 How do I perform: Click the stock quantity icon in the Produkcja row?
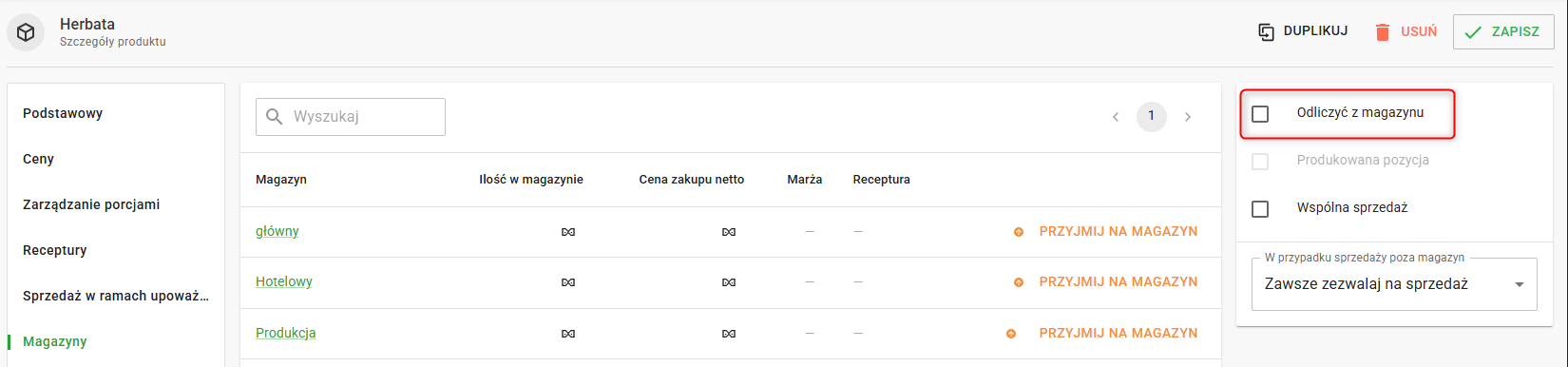[x=568, y=334]
